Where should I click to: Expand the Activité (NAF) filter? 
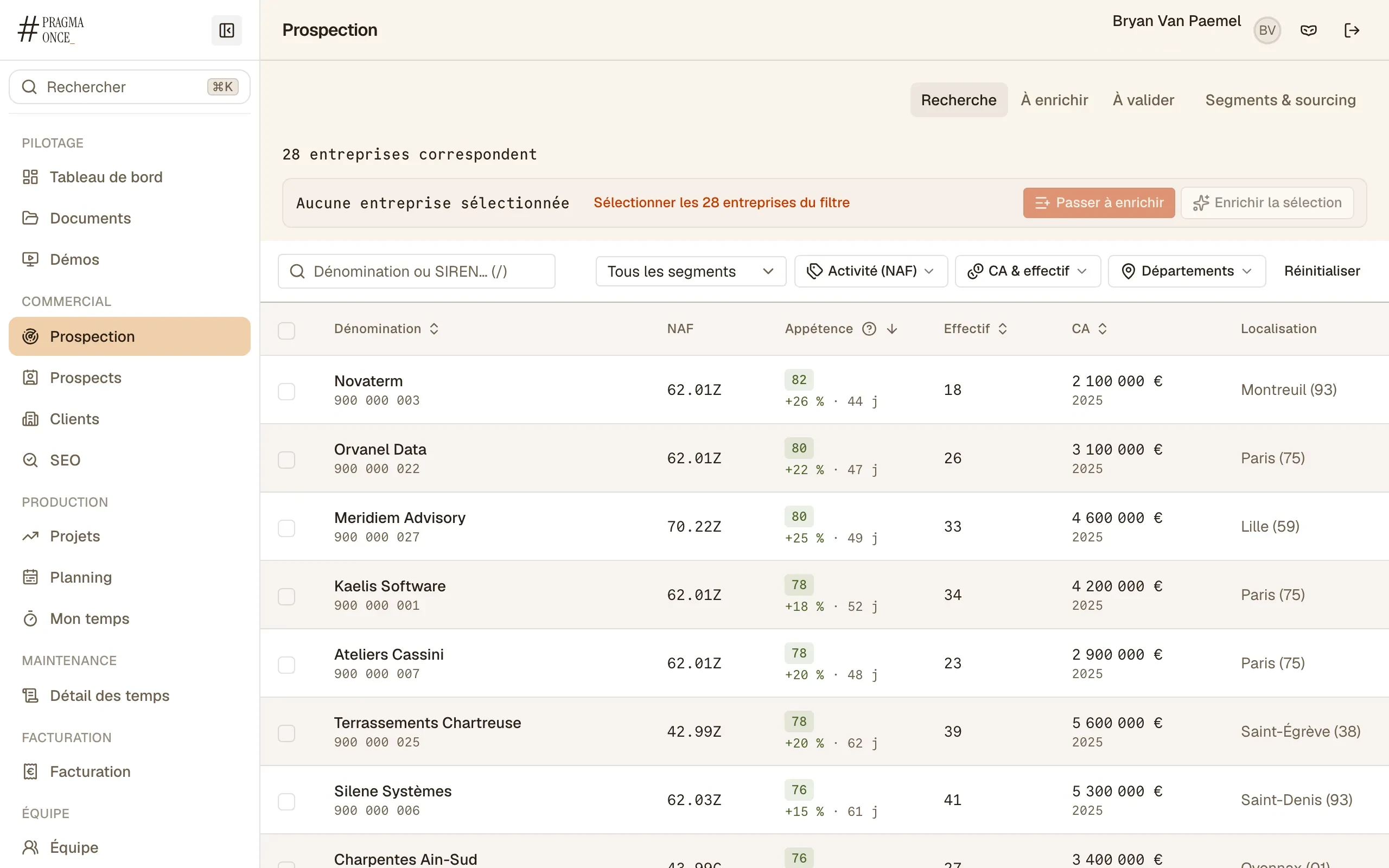point(871,271)
